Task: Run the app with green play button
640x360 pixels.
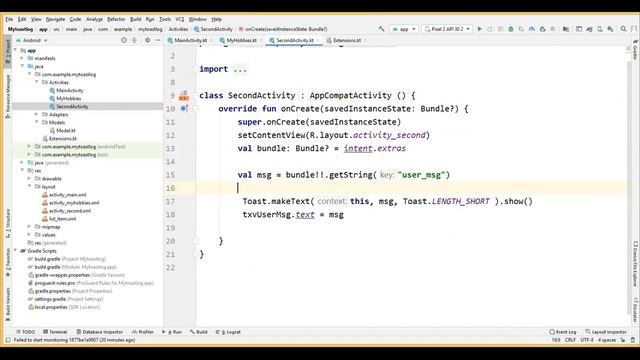Action: [x=480, y=29]
